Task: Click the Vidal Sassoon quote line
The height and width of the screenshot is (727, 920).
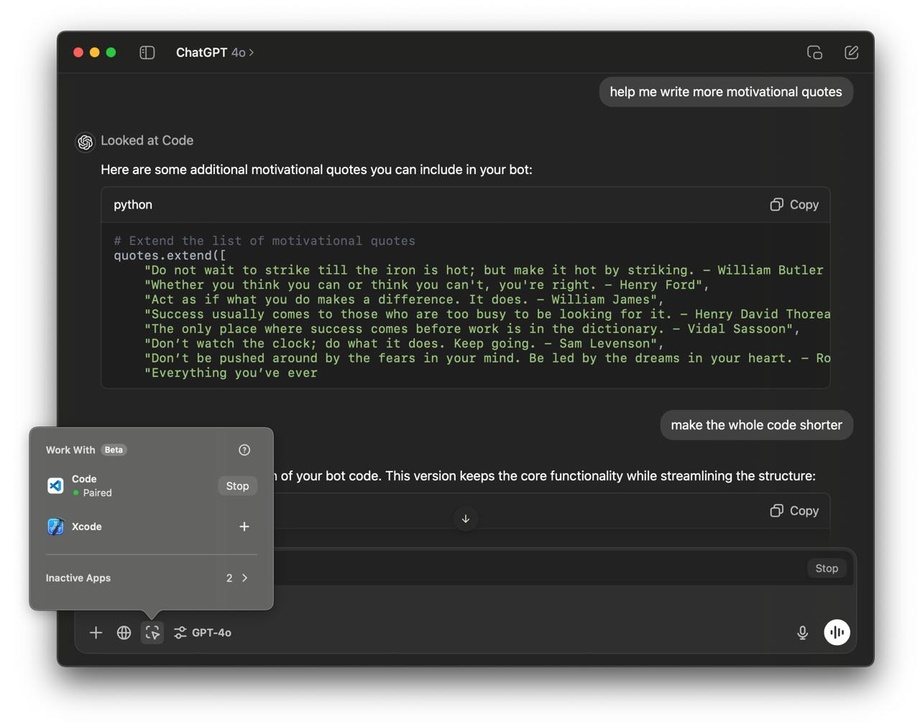Action: click(472, 329)
